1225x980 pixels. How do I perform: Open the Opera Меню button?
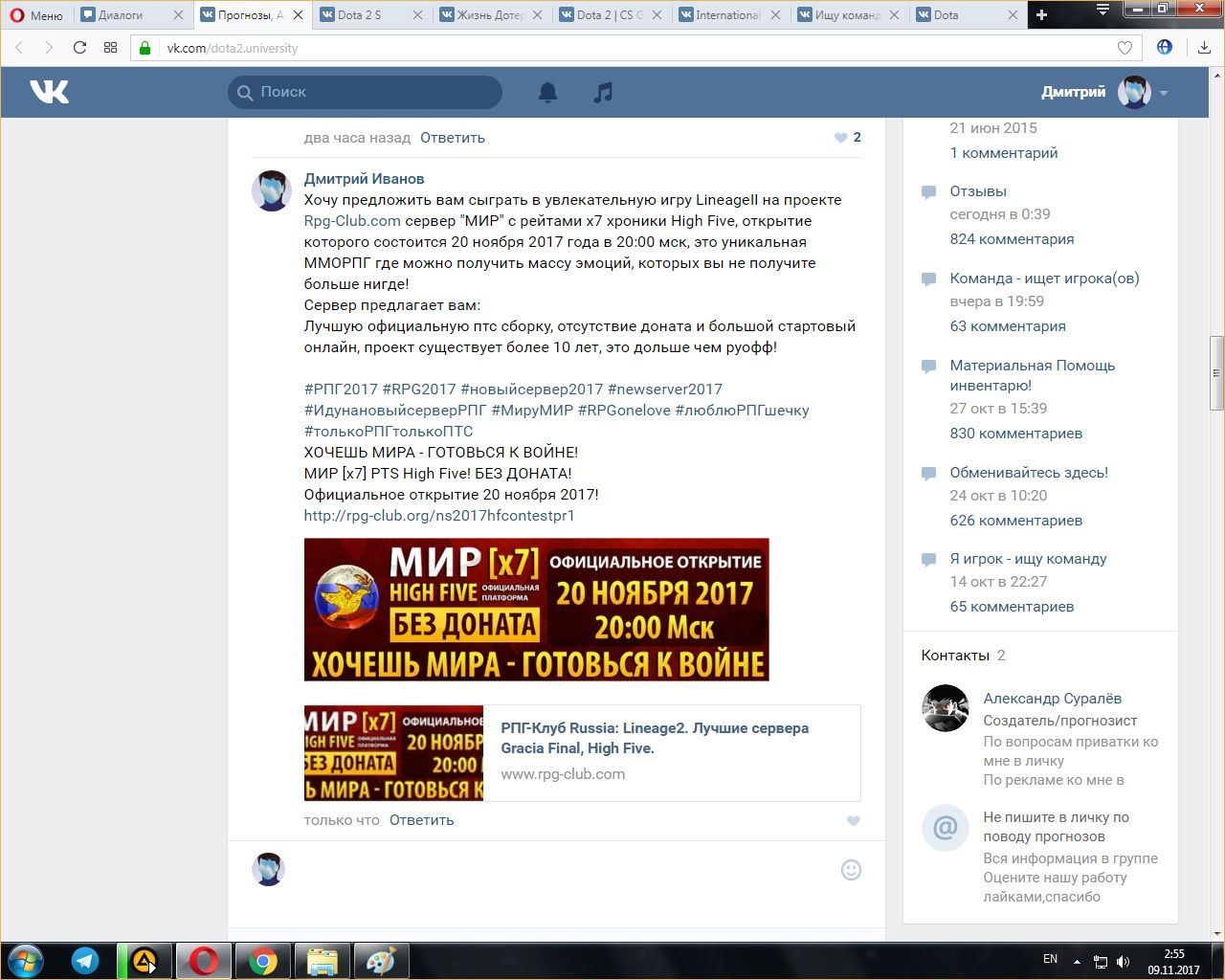point(36,15)
